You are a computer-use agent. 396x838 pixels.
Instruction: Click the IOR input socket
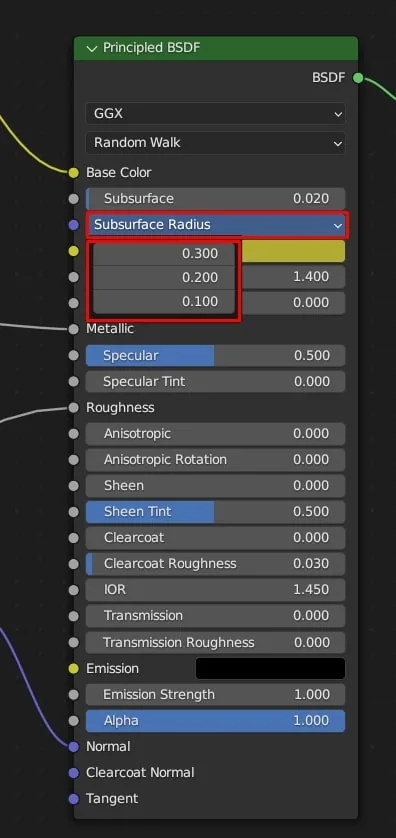(74, 590)
